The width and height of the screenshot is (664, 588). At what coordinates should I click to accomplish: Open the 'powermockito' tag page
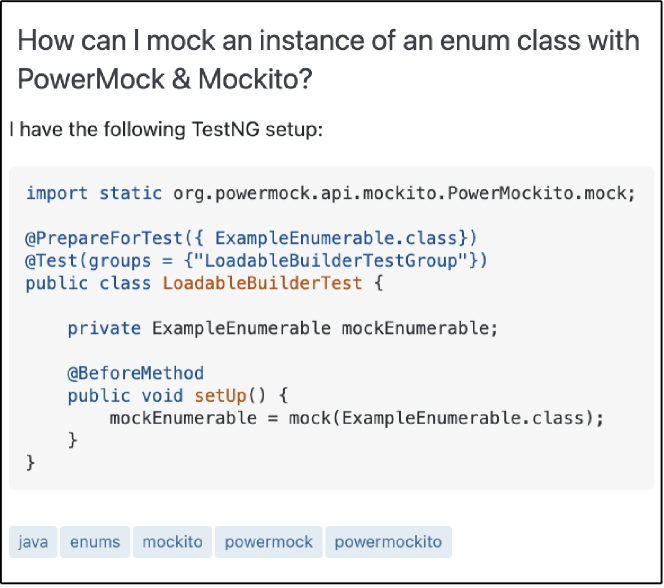[x=388, y=542]
